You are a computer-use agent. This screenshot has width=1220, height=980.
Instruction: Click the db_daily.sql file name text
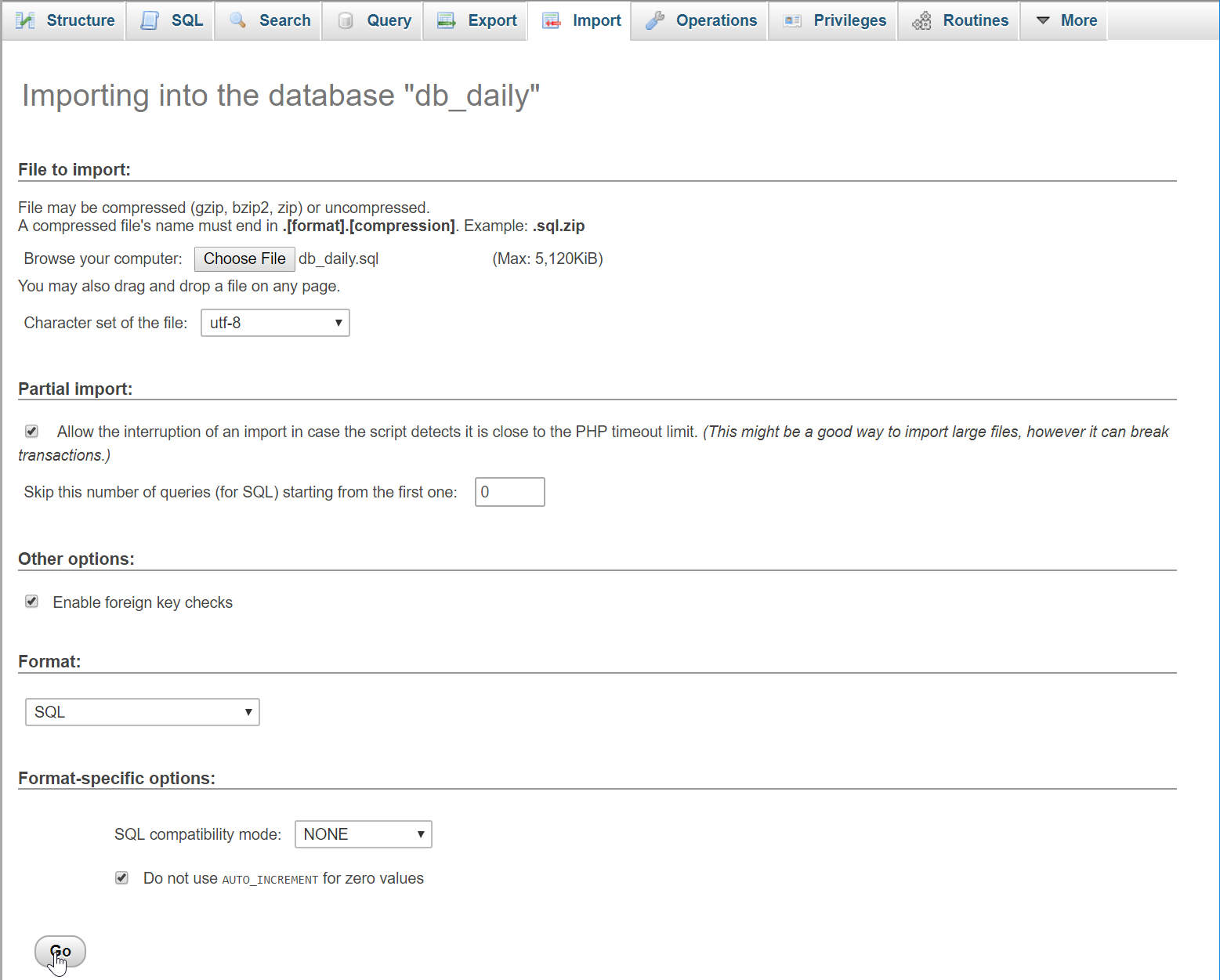pyautogui.click(x=338, y=259)
